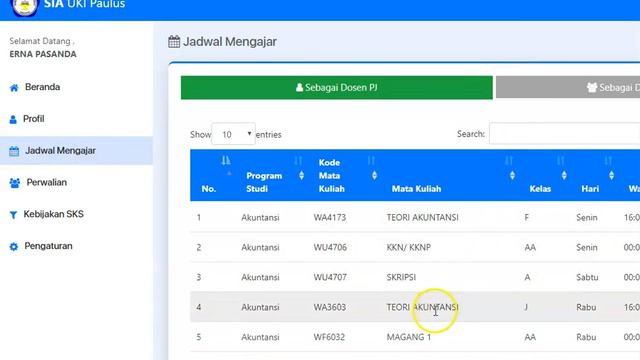Sort by Kelas using its arrows
The image size is (640, 360).
[x=564, y=176]
